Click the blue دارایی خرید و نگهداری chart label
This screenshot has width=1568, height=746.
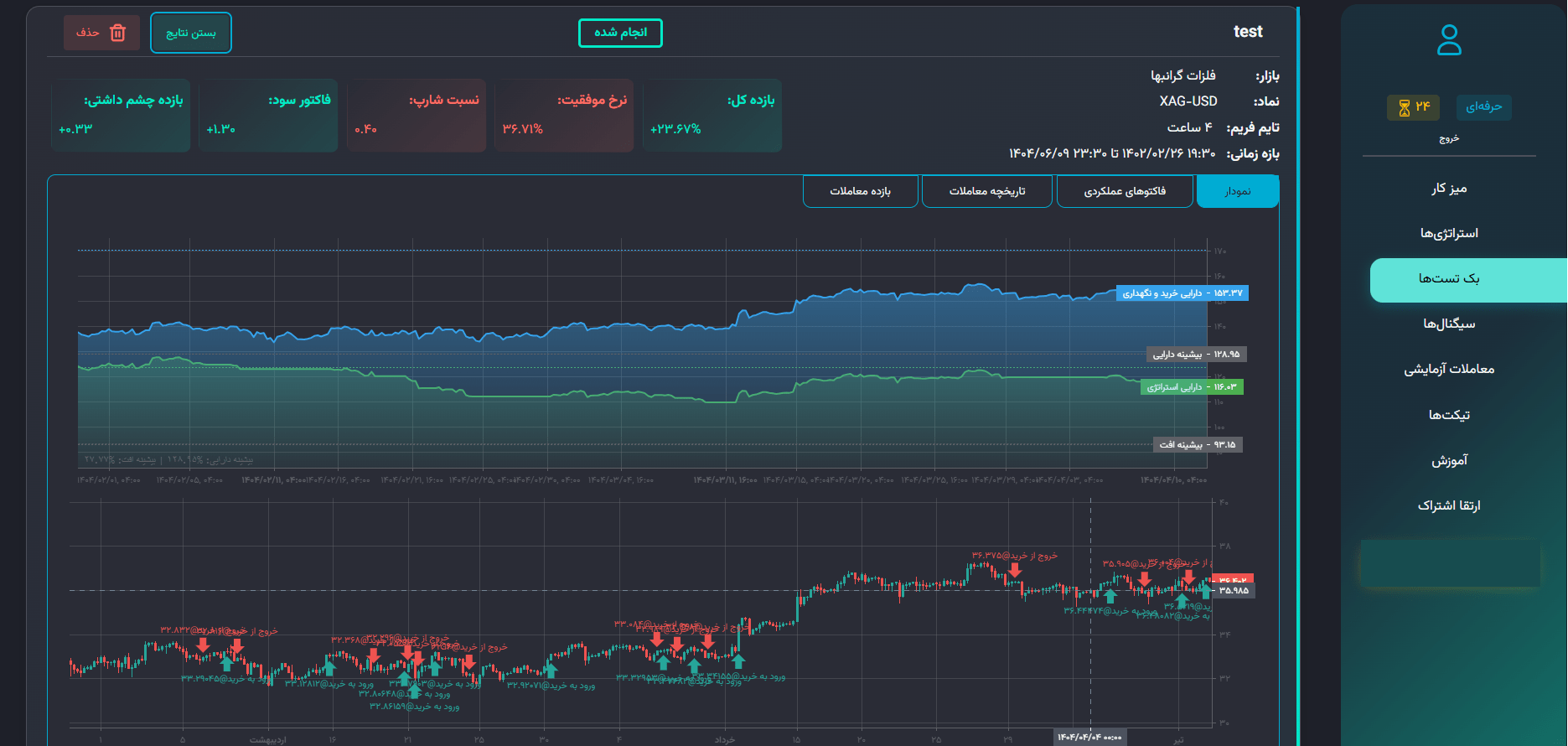tap(1182, 293)
